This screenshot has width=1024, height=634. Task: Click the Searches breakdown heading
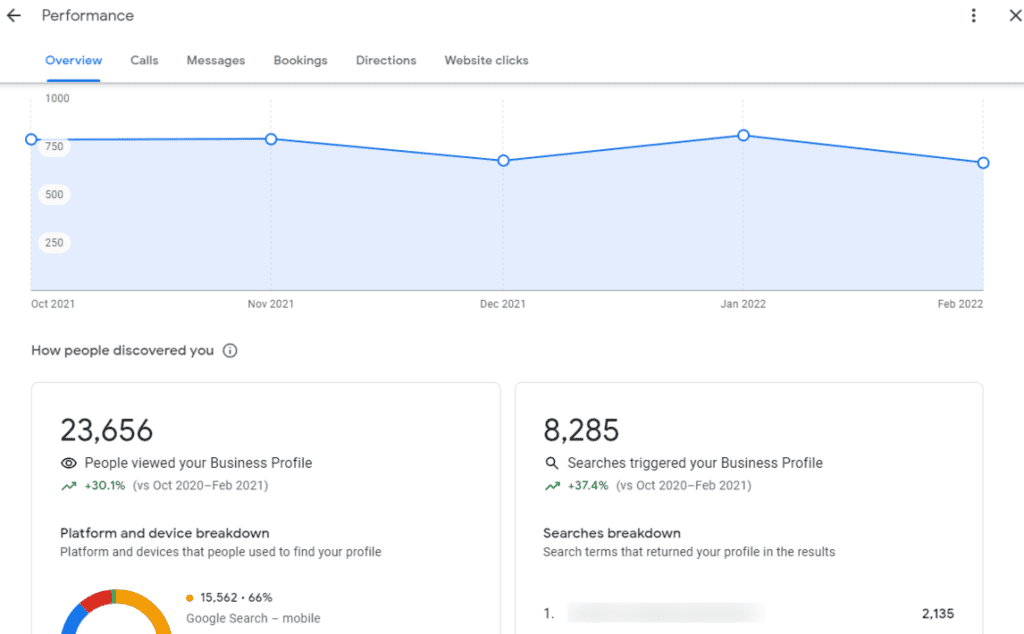point(612,533)
